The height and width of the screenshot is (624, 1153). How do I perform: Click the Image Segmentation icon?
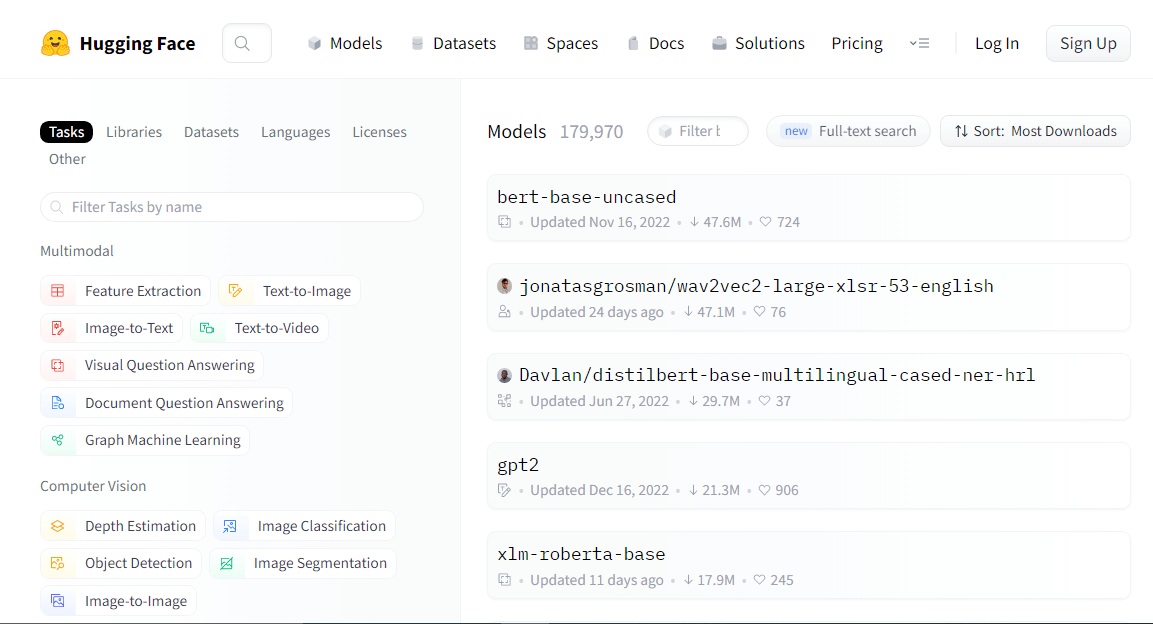[226, 563]
